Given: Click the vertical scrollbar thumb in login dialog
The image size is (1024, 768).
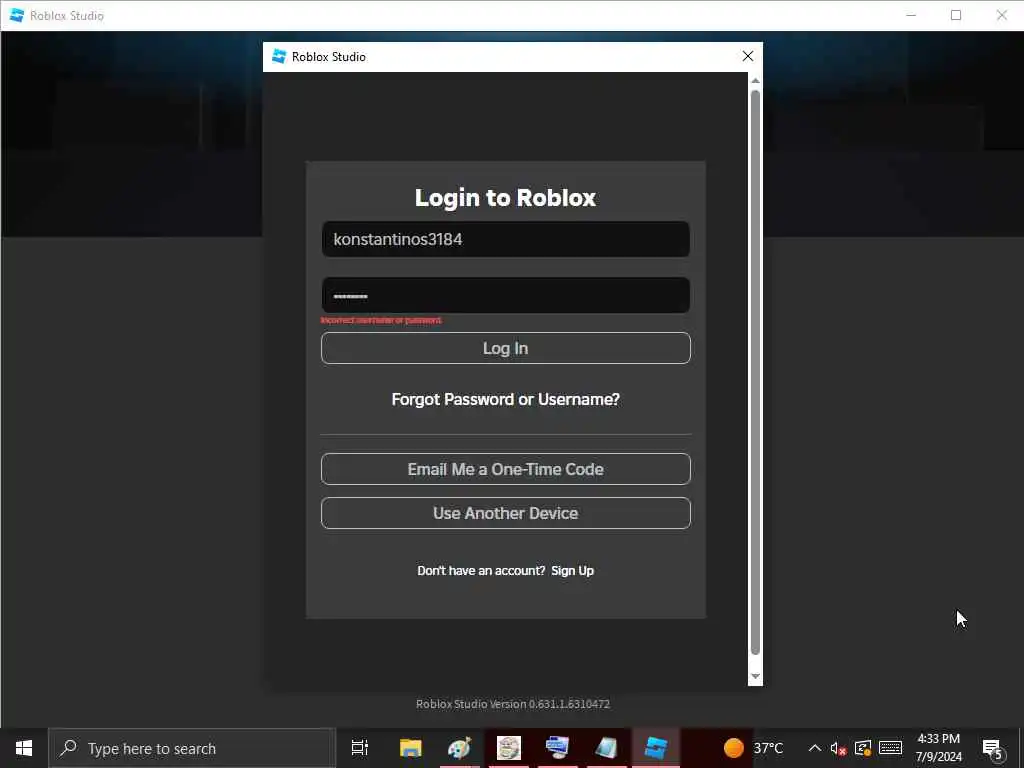Looking at the screenshot, I should click(x=755, y=372).
